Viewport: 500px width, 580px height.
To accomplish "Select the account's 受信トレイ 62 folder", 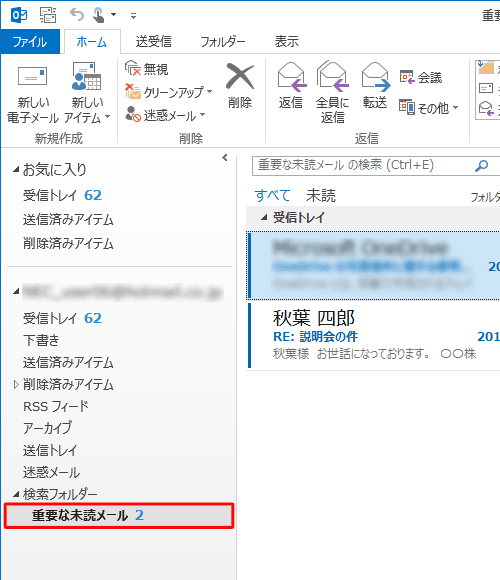I will 62,318.
